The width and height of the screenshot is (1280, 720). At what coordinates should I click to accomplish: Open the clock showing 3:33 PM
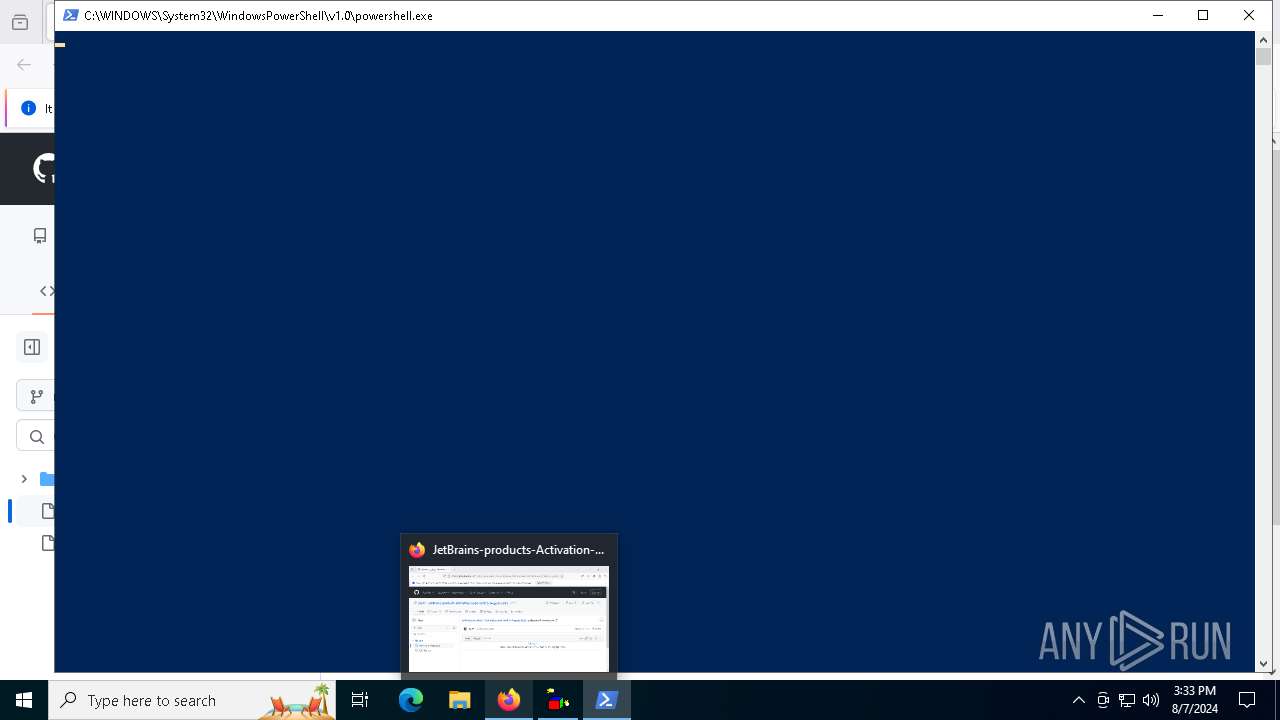coord(1194,700)
